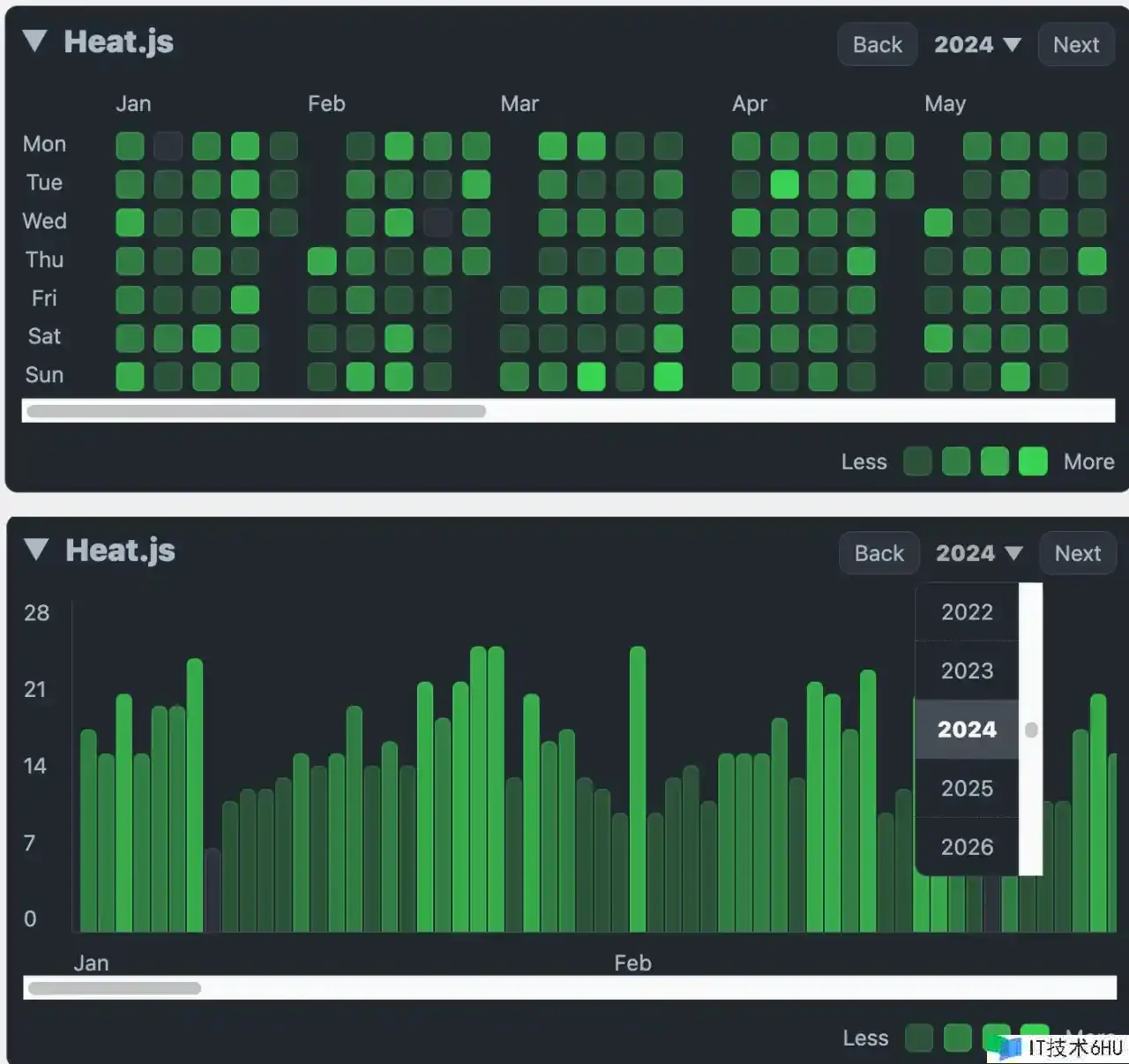This screenshot has height=1064, width=1129.
Task: Click the May month label in heatmap
Action: (945, 104)
